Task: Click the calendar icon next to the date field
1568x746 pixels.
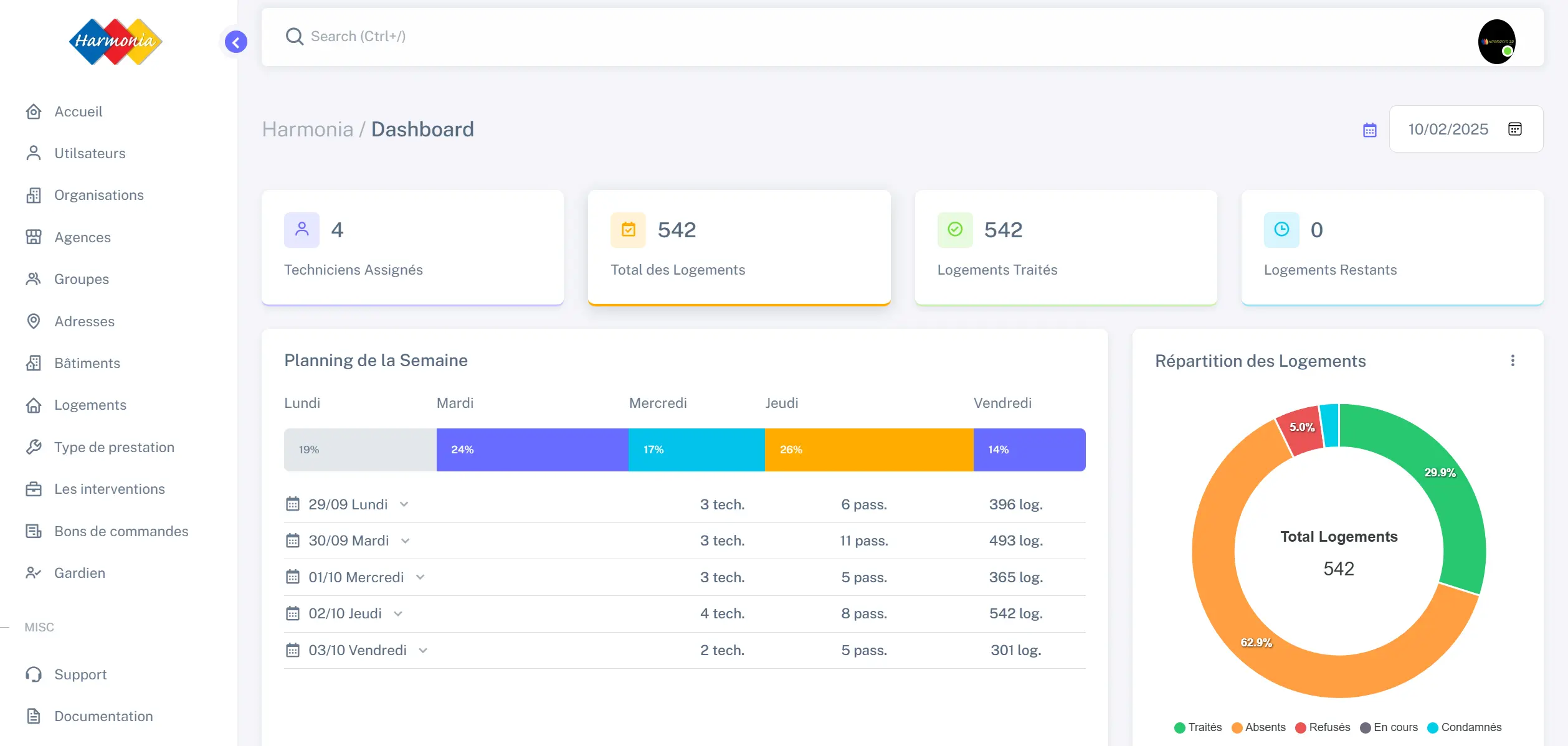Action: pyautogui.click(x=1369, y=129)
